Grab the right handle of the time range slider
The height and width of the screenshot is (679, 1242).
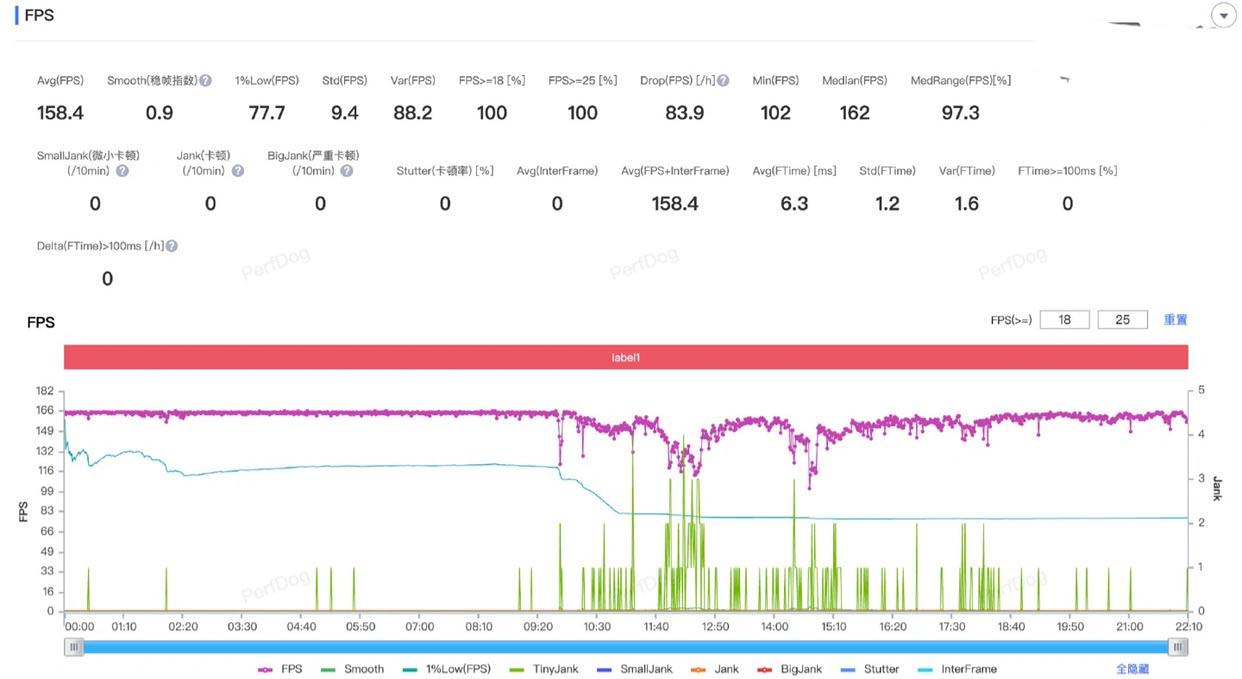(1179, 647)
